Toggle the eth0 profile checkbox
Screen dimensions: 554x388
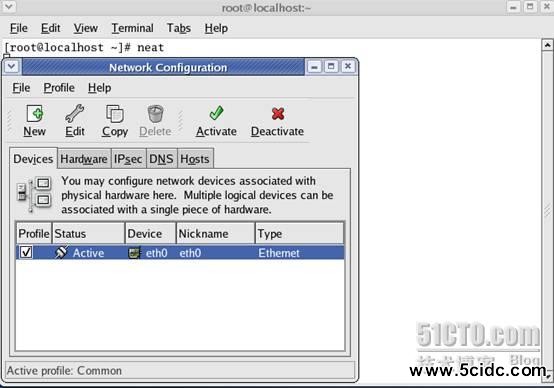point(26,252)
